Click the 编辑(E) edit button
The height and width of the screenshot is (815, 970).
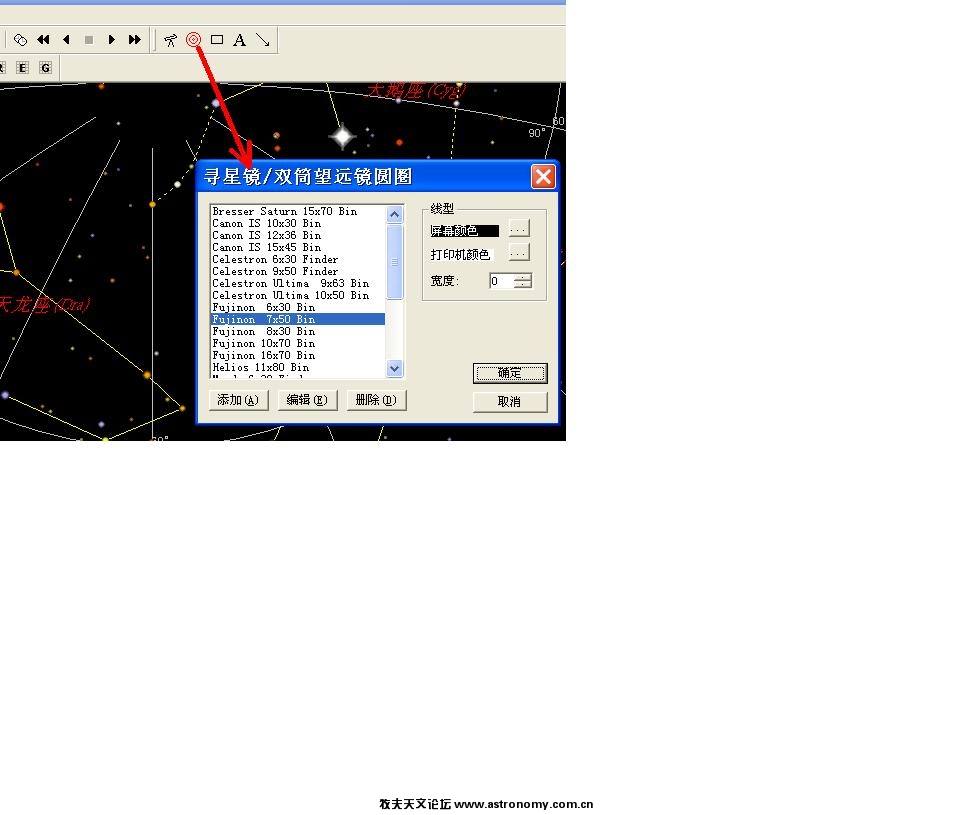[307, 400]
